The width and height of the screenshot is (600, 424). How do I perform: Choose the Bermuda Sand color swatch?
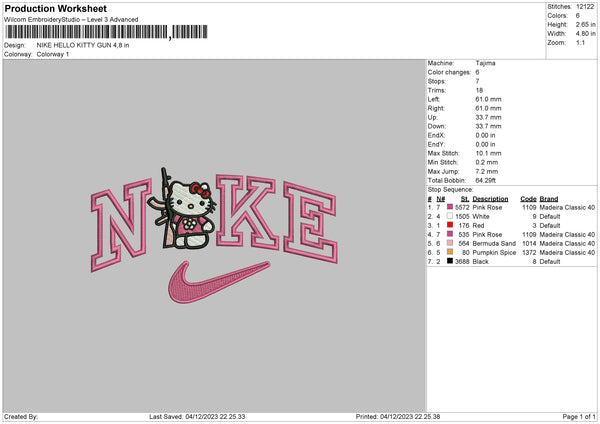(x=450, y=243)
